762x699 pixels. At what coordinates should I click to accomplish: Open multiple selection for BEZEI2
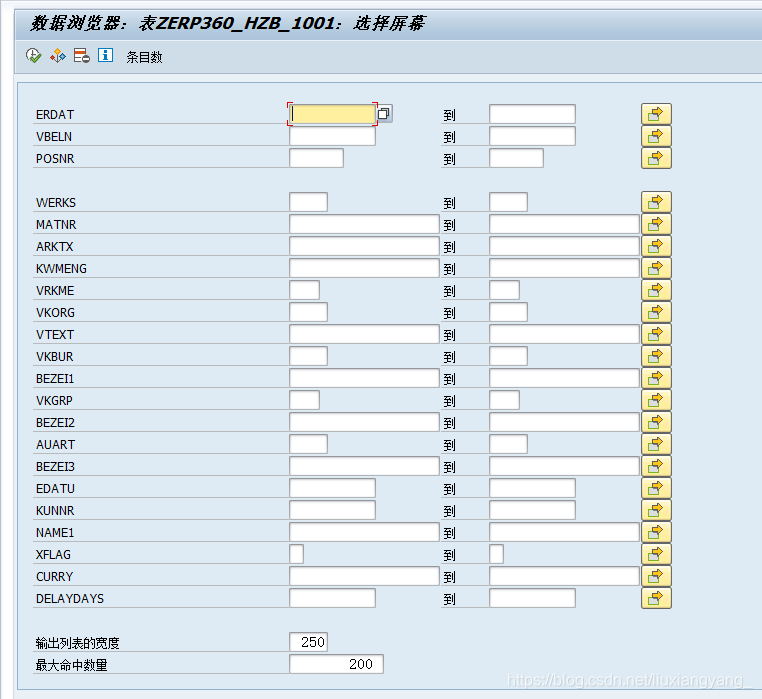click(656, 422)
